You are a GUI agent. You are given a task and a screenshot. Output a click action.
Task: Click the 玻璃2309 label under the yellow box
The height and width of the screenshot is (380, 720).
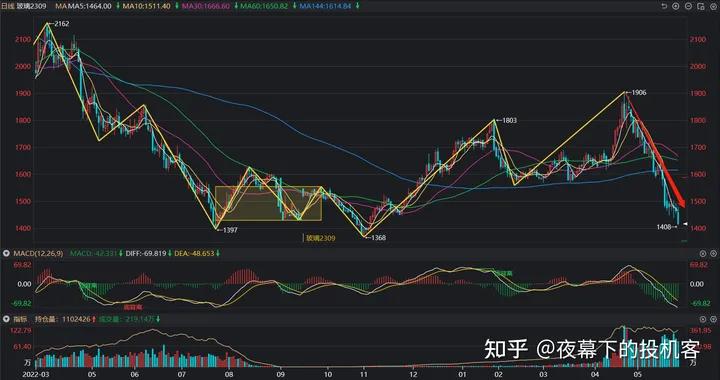click(321, 238)
